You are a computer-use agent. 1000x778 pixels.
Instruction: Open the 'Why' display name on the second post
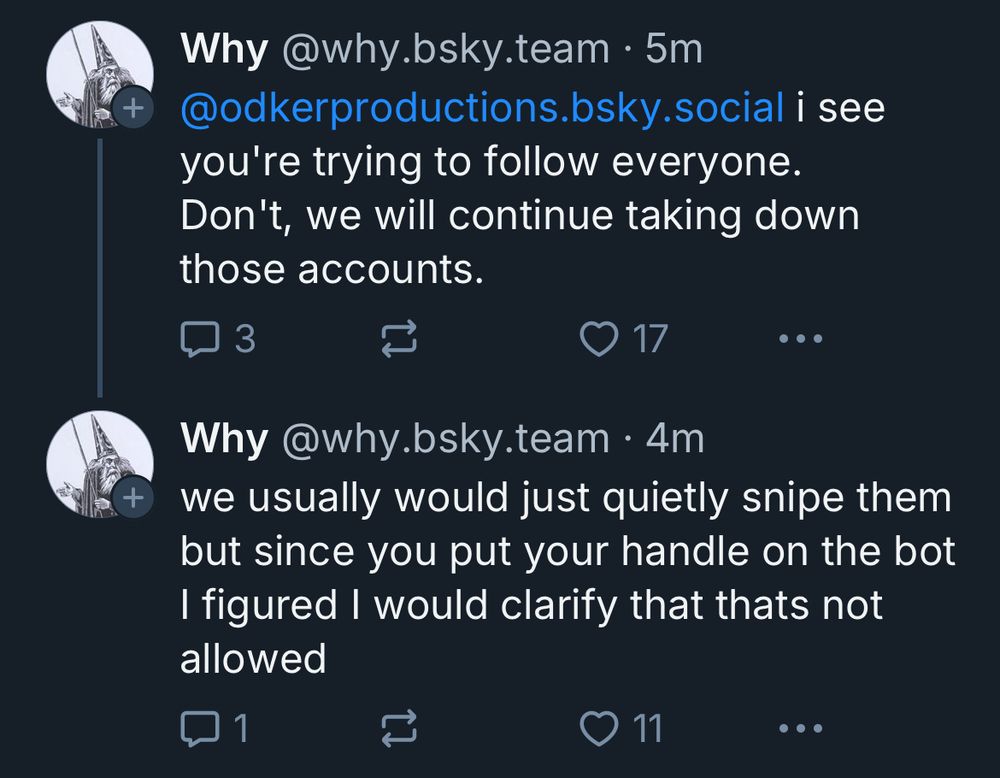click(x=224, y=438)
